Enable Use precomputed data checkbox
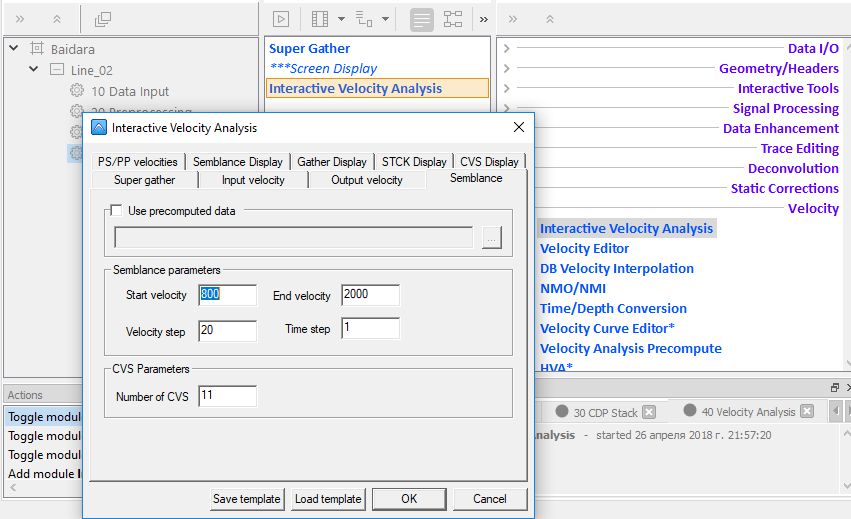Screen dimensions: 851x519 click(x=116, y=210)
